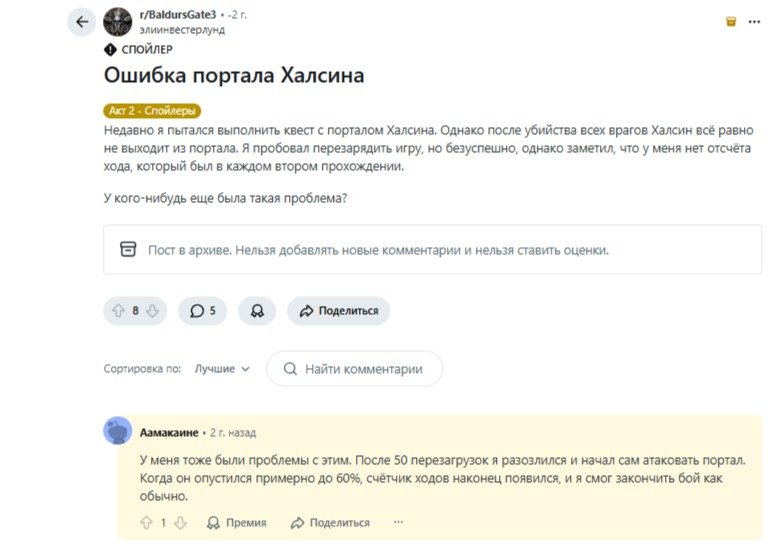
Task: Downvote the post
Action: point(152,311)
